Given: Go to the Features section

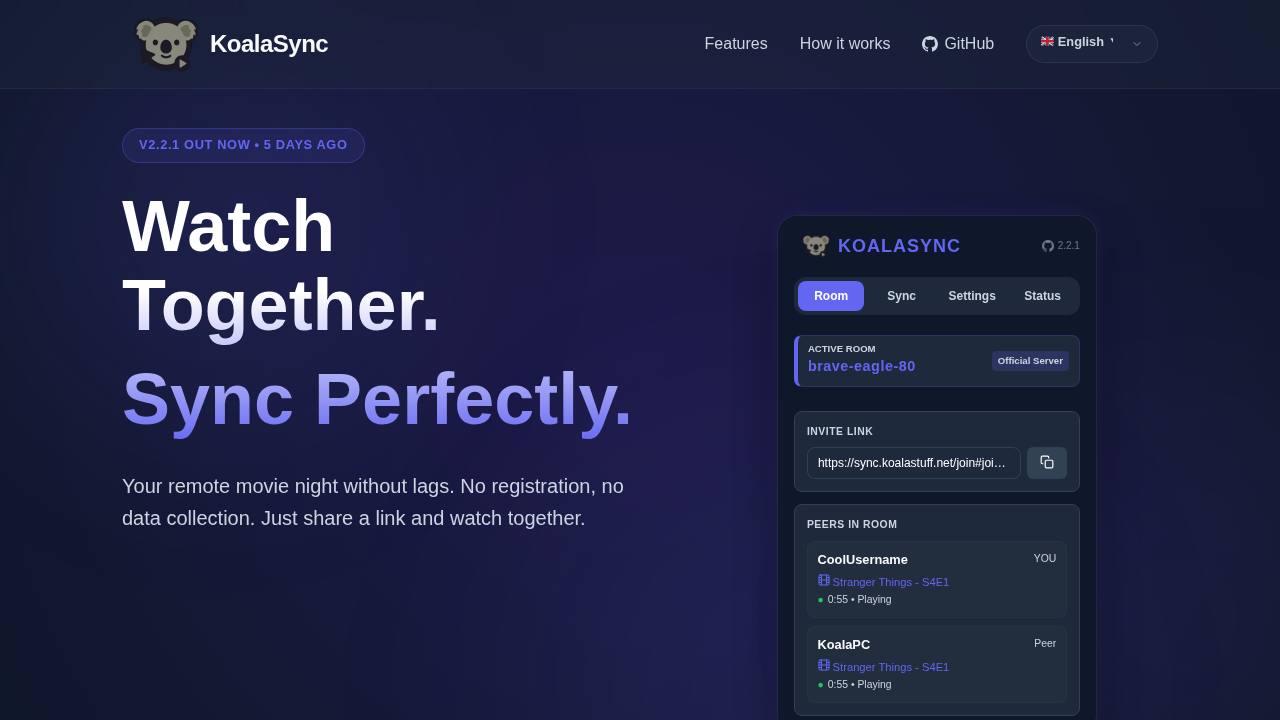Looking at the screenshot, I should coord(736,44).
